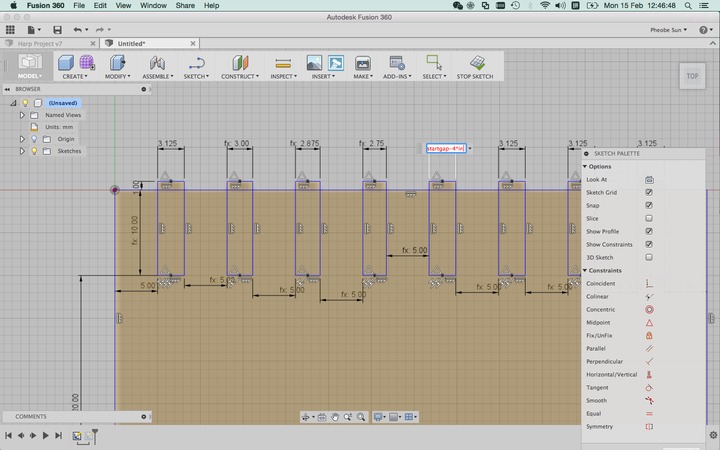Click the TOP view cube face
Screen dimensions: 720x450
click(692, 76)
